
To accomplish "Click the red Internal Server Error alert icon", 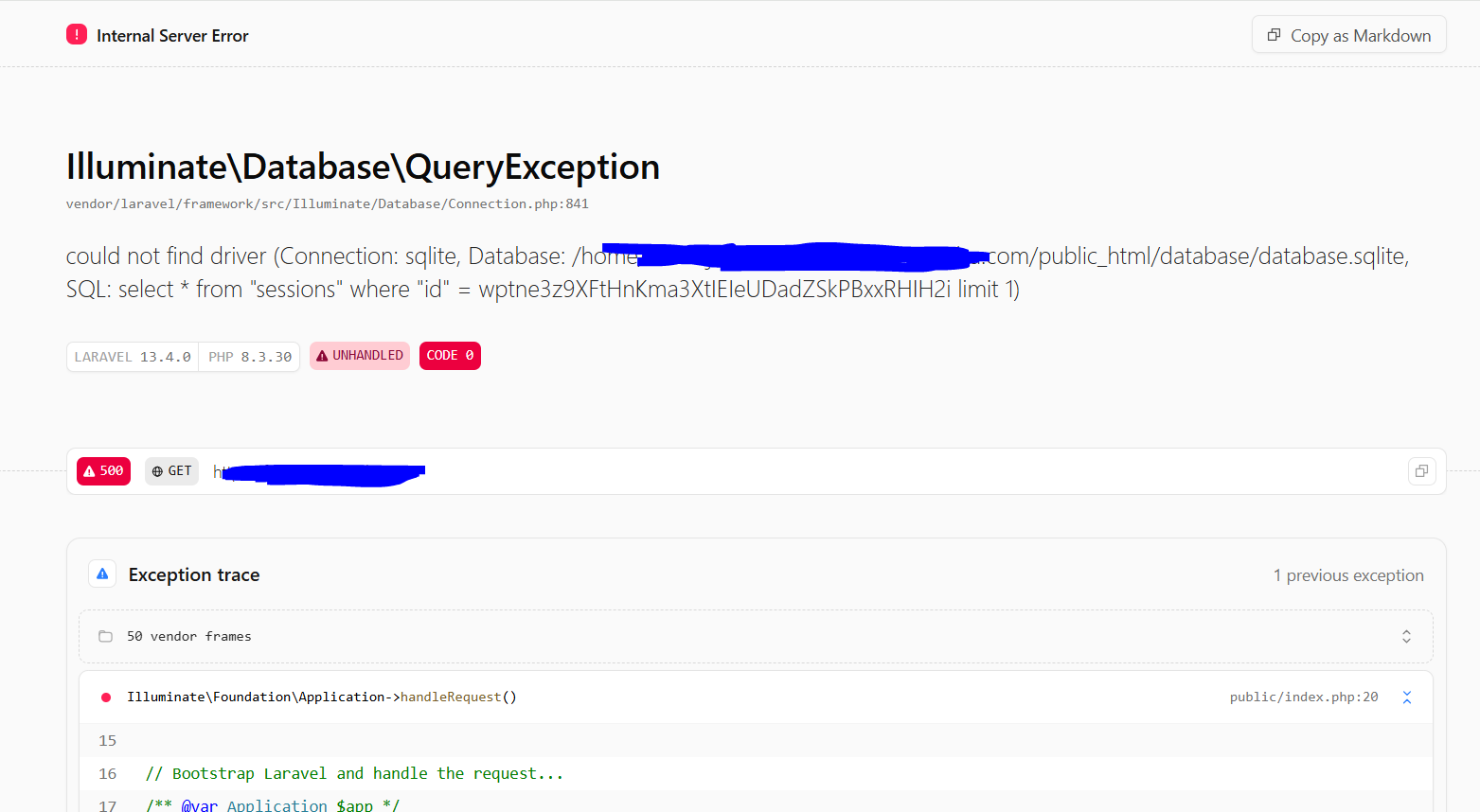I will coord(77,35).
